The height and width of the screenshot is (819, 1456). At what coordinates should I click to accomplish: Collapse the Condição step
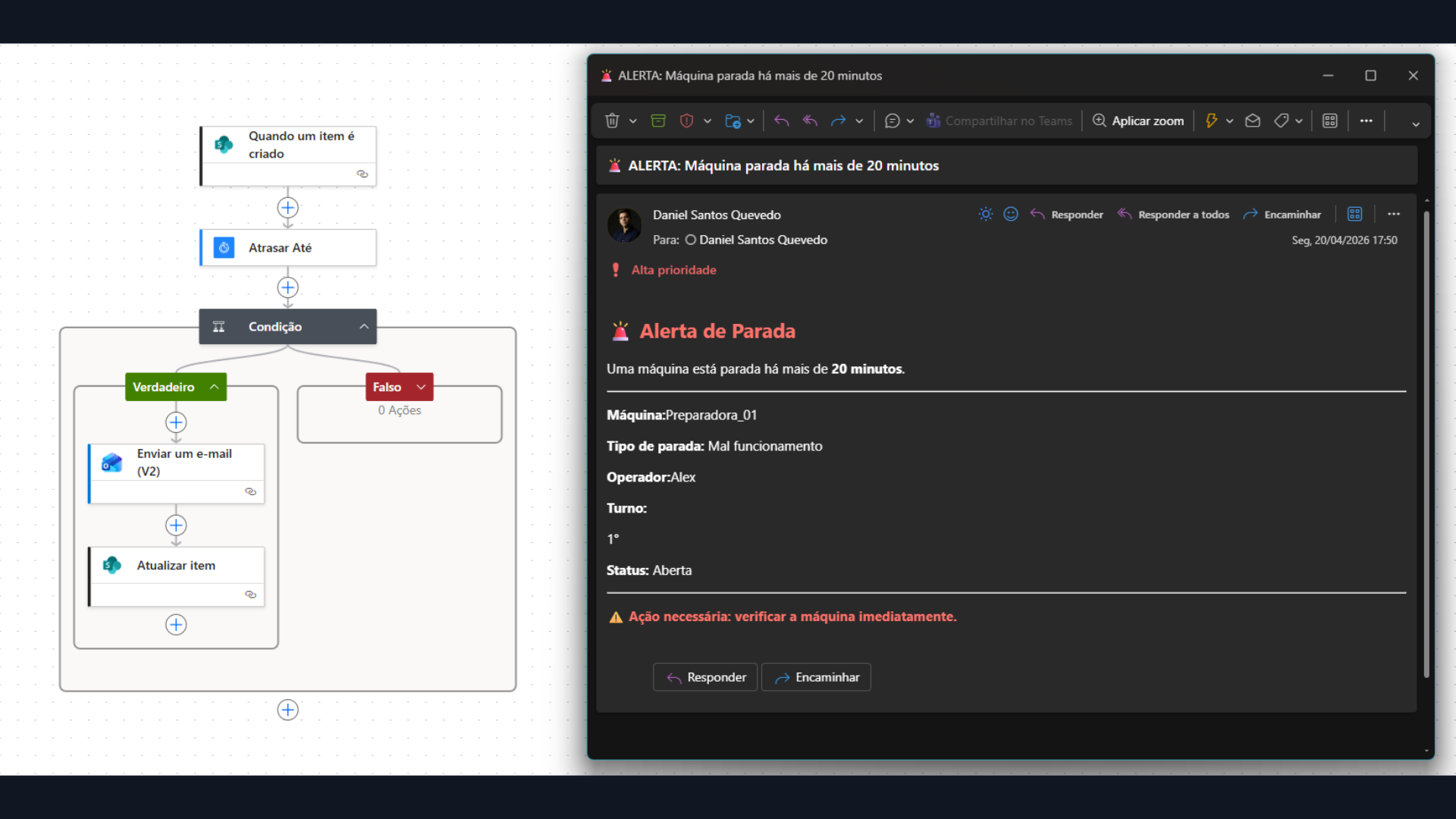362,326
